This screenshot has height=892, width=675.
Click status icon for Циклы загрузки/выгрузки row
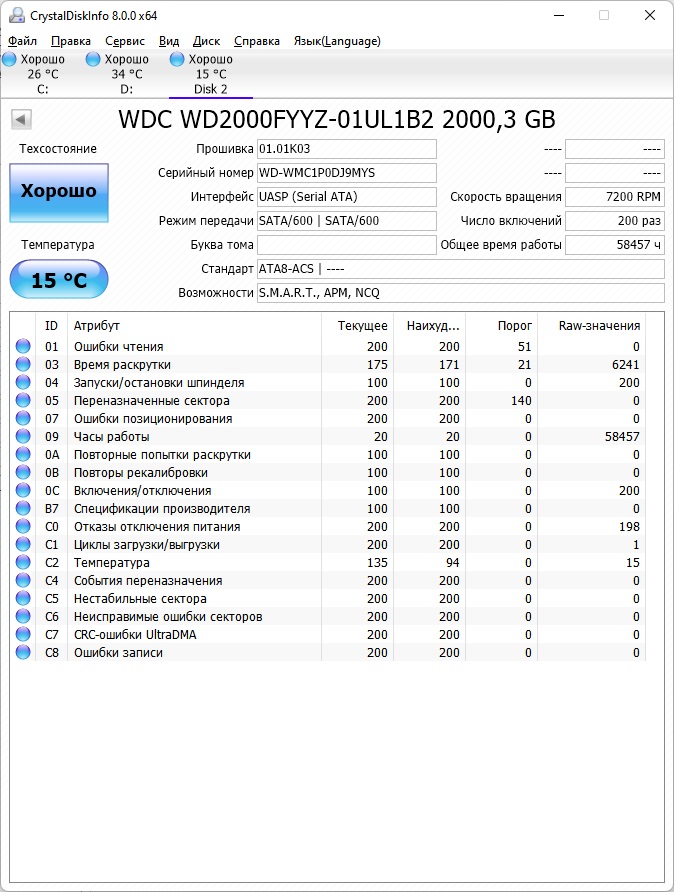[23, 544]
